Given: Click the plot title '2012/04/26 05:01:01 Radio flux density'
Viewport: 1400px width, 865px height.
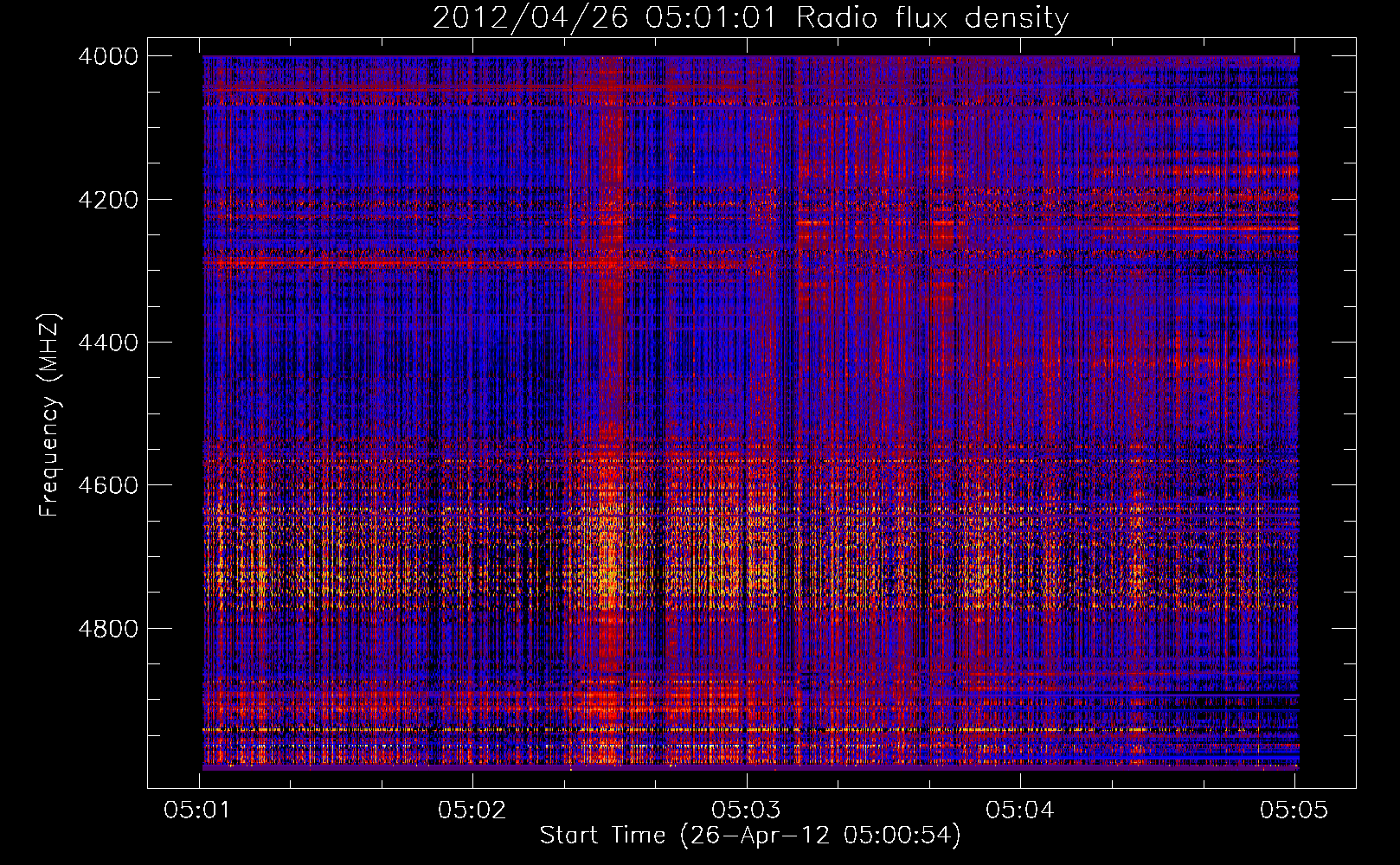Looking at the screenshot, I should point(751,17).
